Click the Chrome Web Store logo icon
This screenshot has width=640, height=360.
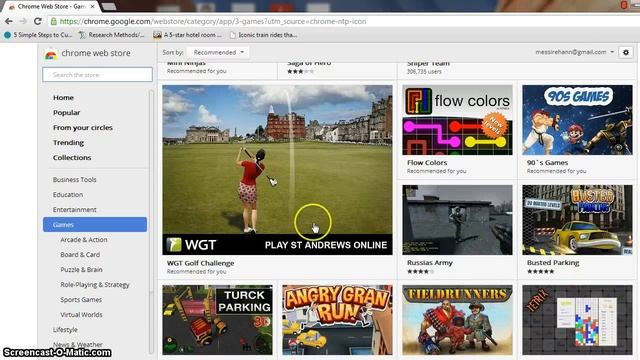point(51,54)
